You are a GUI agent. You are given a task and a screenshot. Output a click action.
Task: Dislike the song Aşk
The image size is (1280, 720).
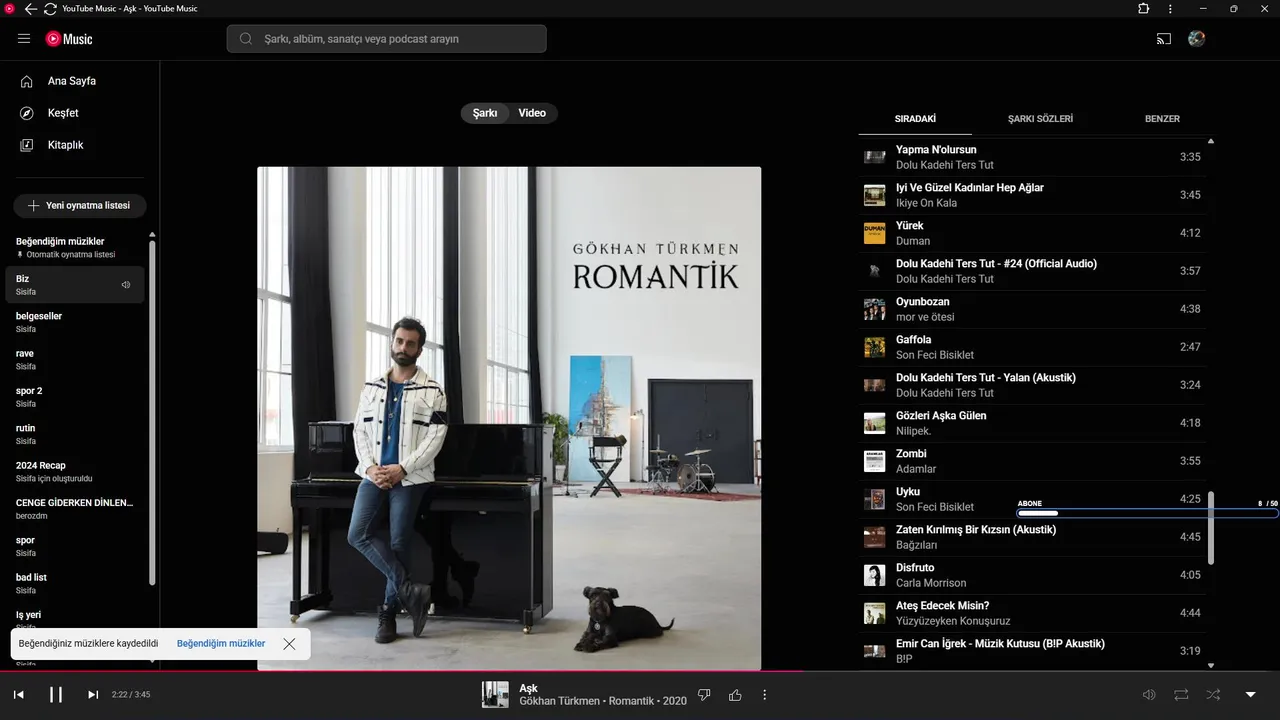point(704,695)
